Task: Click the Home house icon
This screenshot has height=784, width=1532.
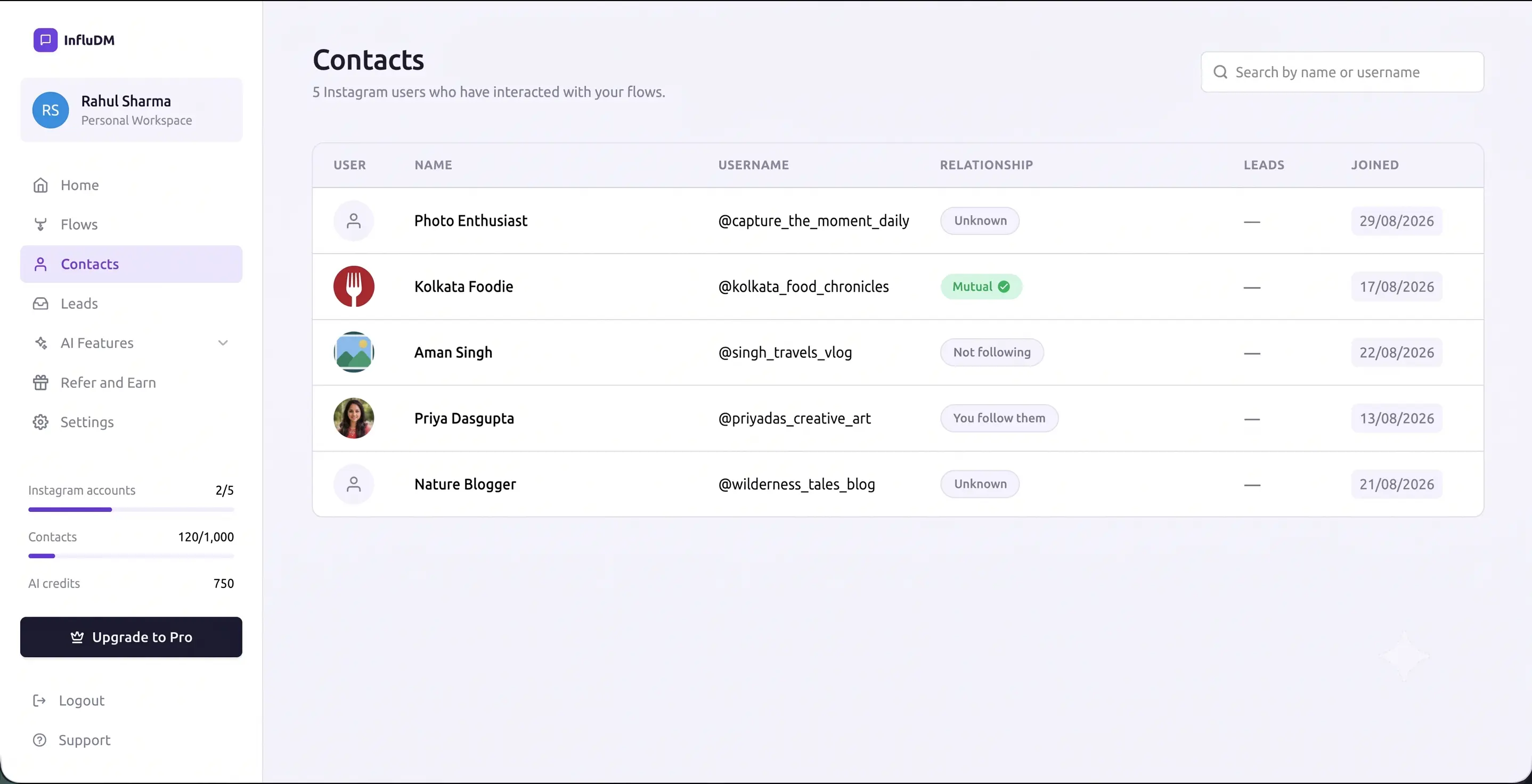Action: [40, 185]
